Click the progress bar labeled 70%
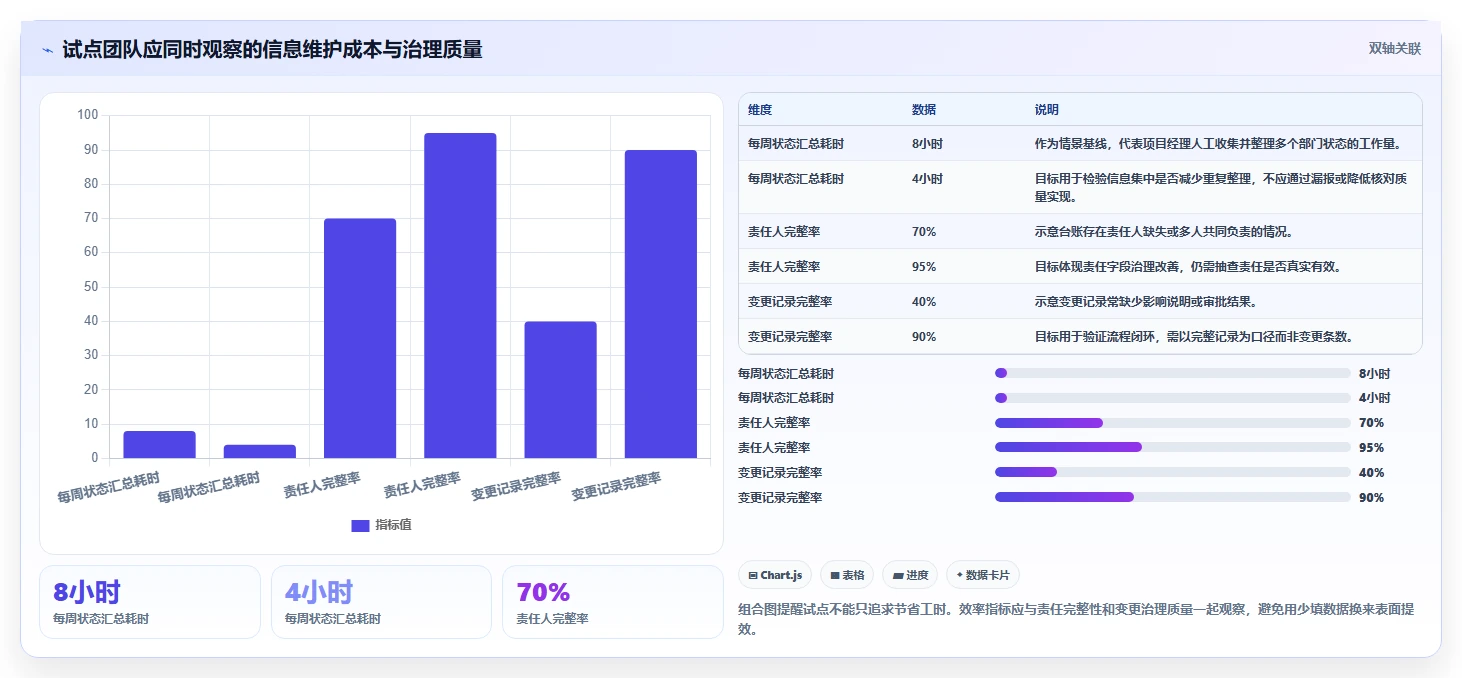This screenshot has height=678, width=1462. point(1172,423)
